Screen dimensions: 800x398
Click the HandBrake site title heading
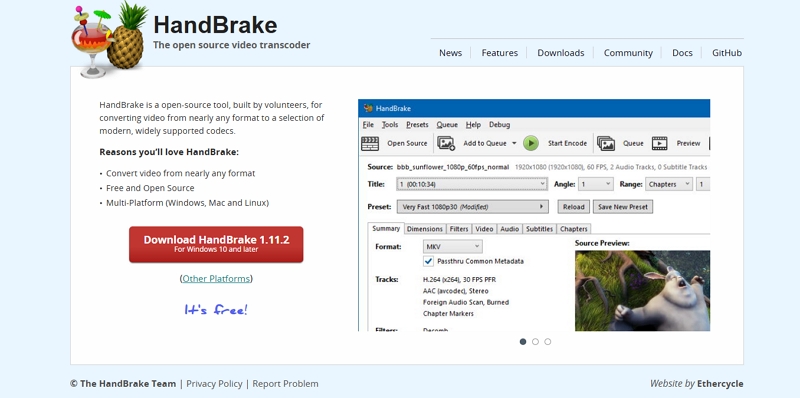coord(215,25)
